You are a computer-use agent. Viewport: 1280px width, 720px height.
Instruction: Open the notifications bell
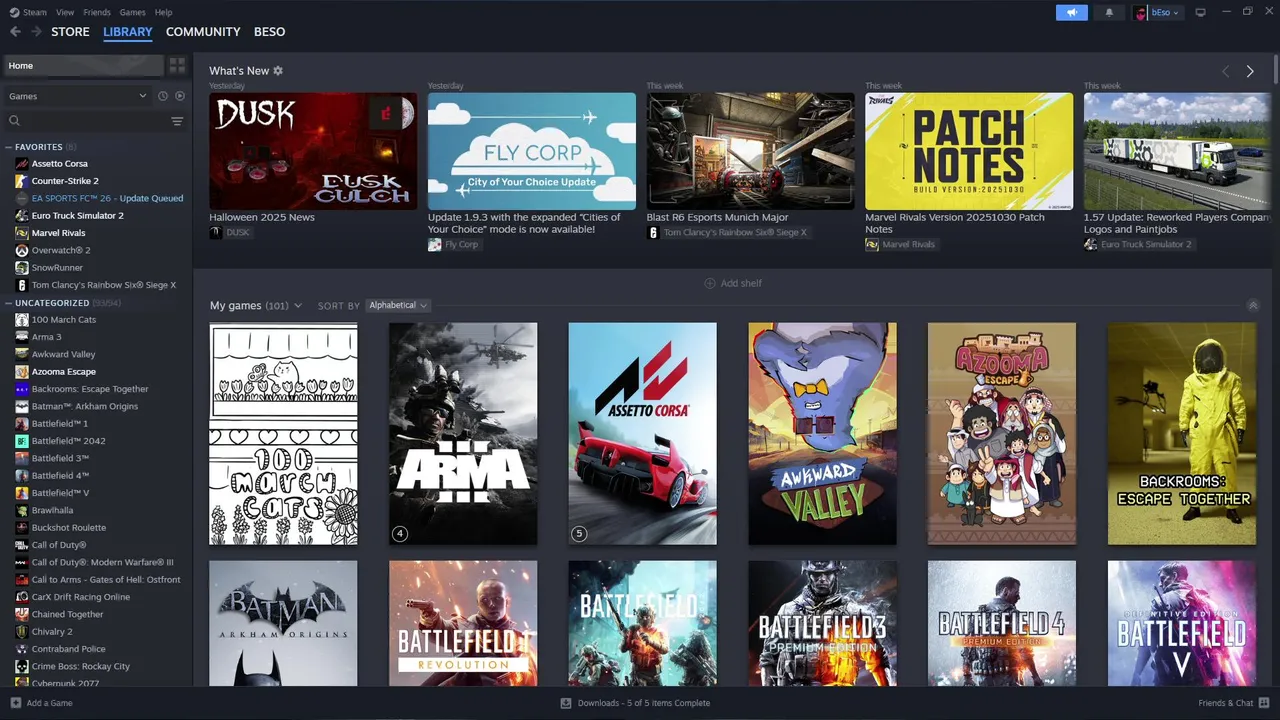click(1109, 12)
